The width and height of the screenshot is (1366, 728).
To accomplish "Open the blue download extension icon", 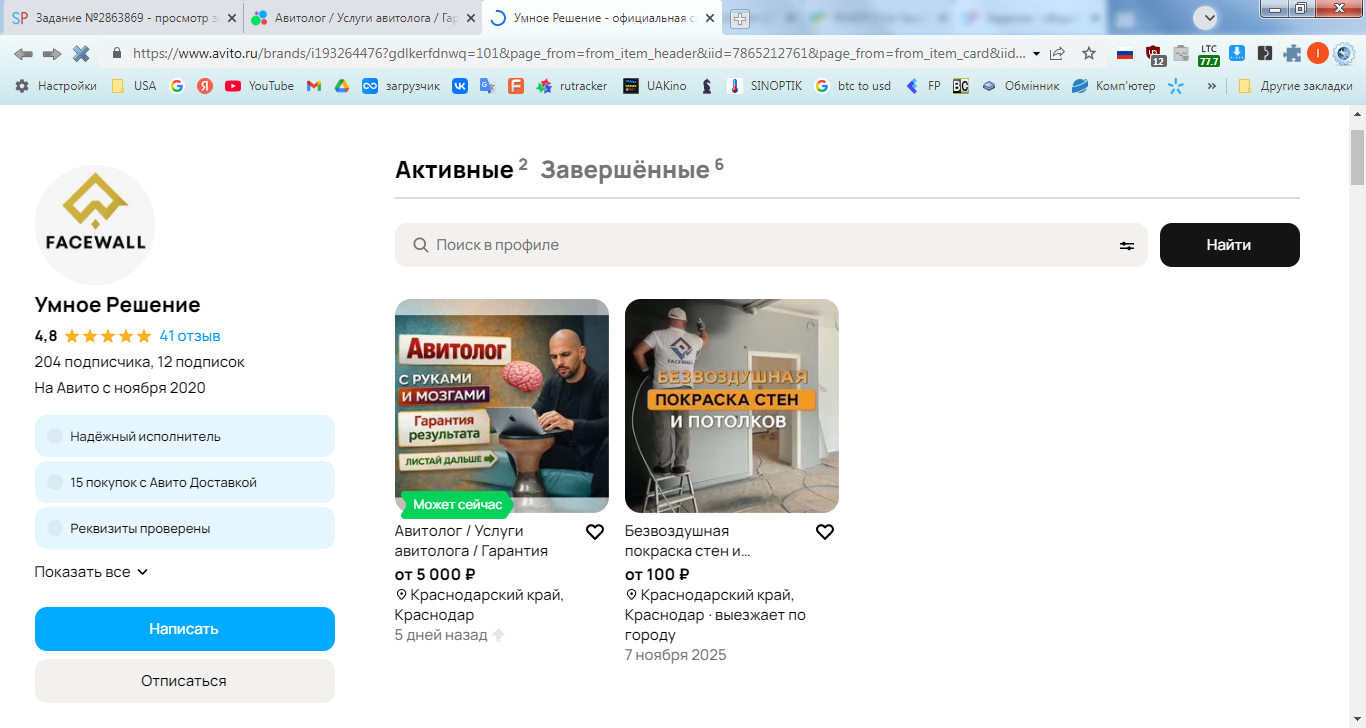I will click(x=1237, y=53).
